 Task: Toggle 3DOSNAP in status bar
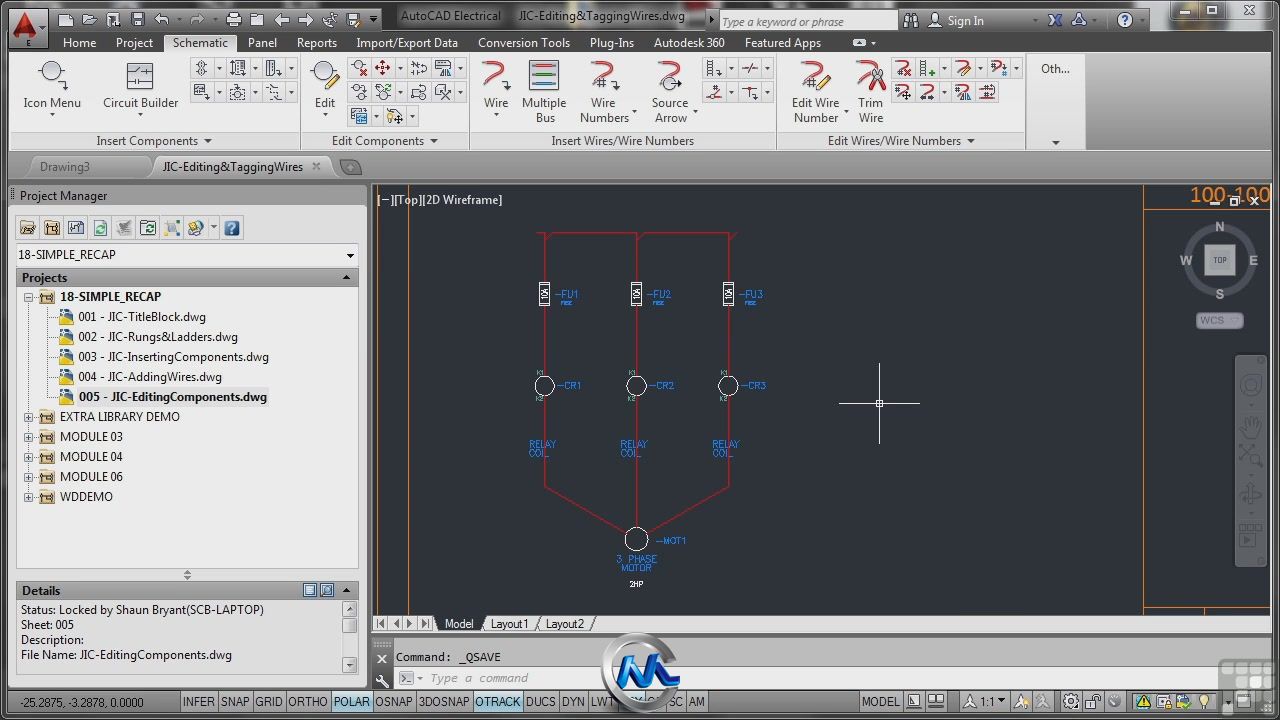[444, 702]
